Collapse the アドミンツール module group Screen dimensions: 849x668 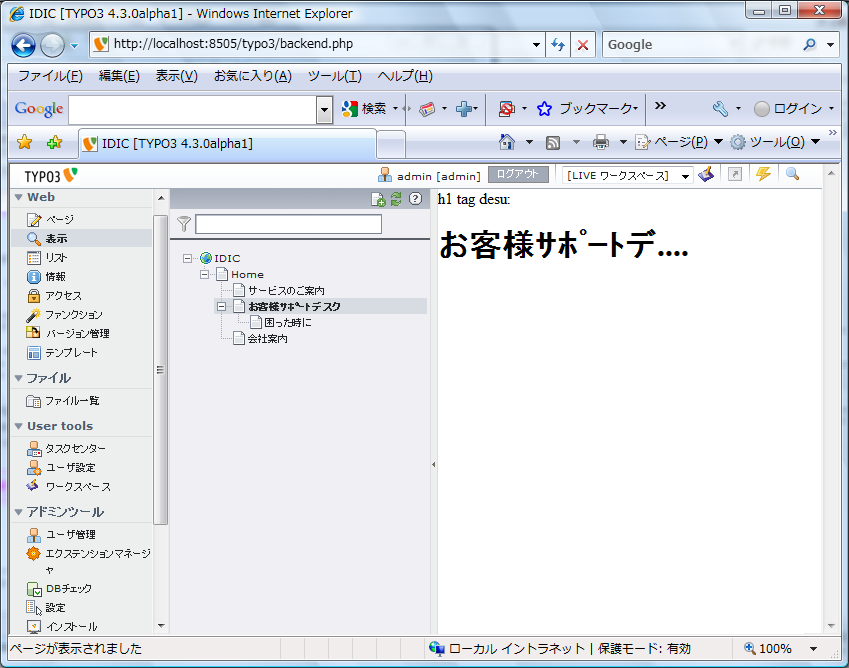point(18,512)
